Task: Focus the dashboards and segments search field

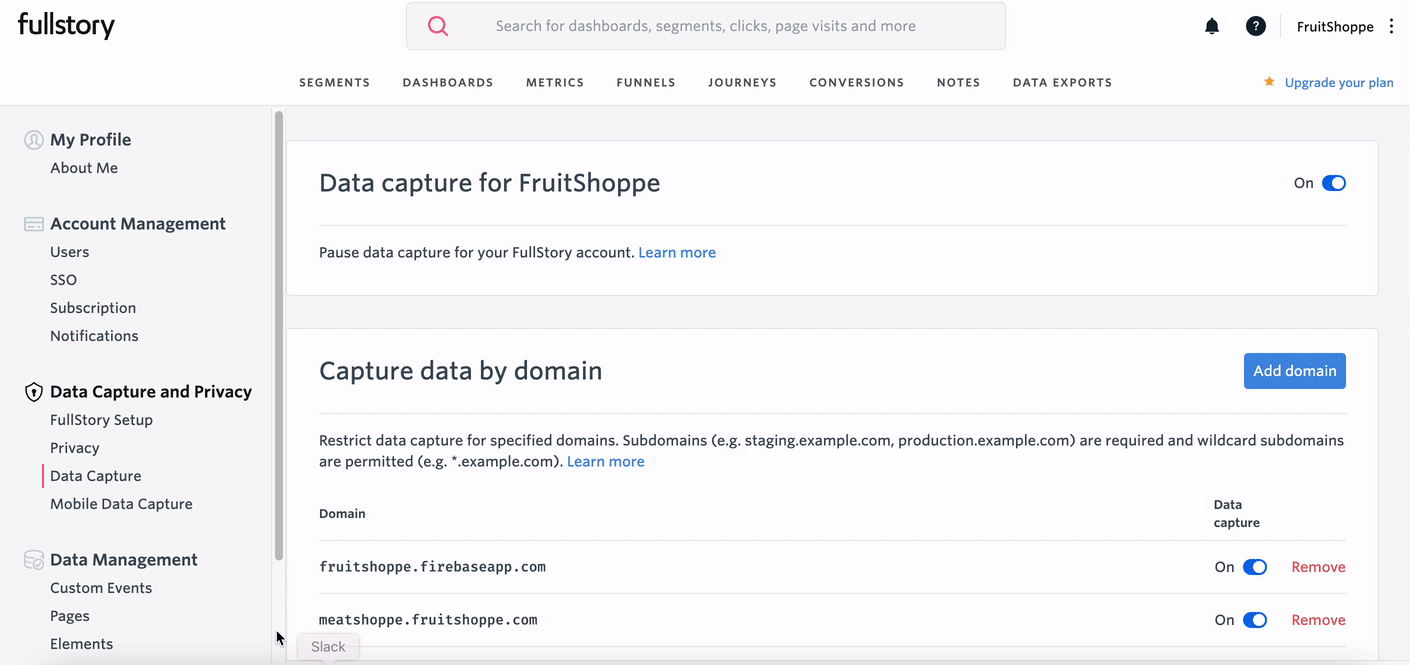Action: pos(706,26)
